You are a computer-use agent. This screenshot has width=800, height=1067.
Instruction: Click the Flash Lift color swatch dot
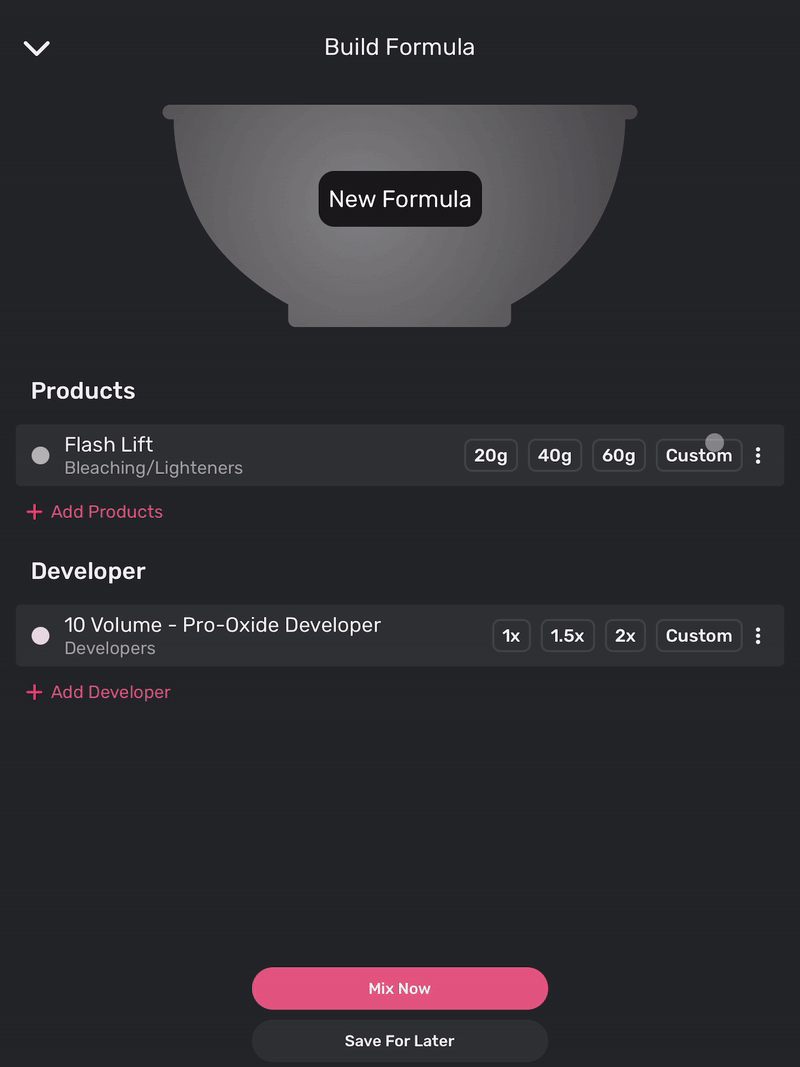pyautogui.click(x=41, y=456)
